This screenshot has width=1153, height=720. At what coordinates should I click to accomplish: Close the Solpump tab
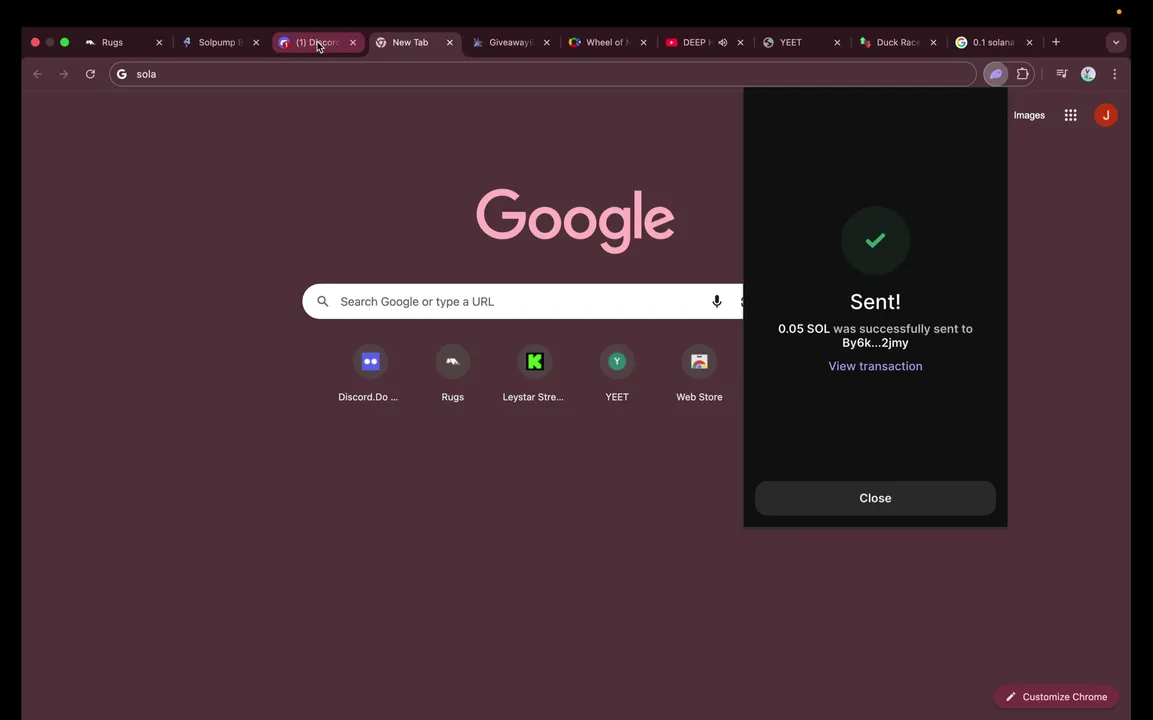(x=256, y=43)
